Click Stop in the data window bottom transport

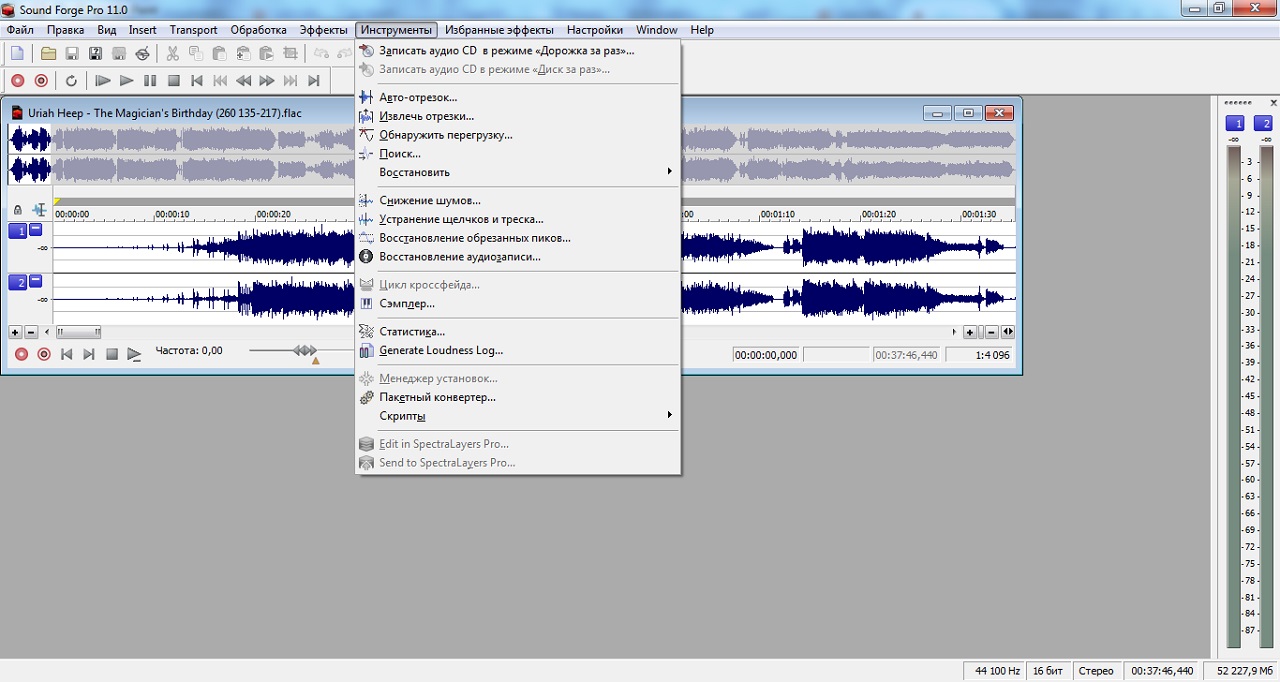coord(112,354)
